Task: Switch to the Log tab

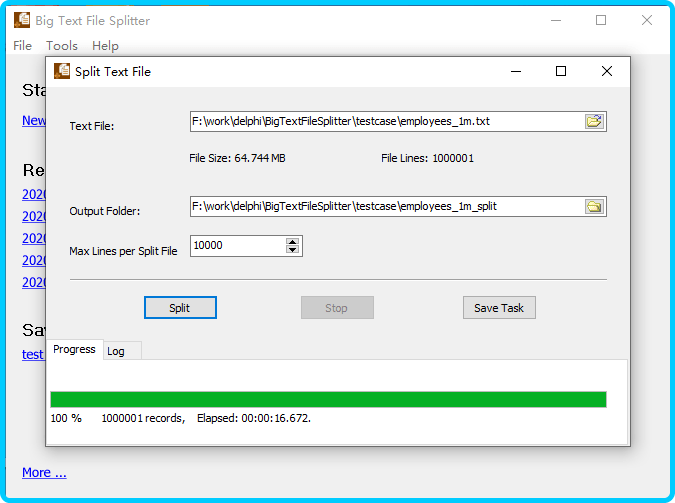Action: tap(116, 351)
